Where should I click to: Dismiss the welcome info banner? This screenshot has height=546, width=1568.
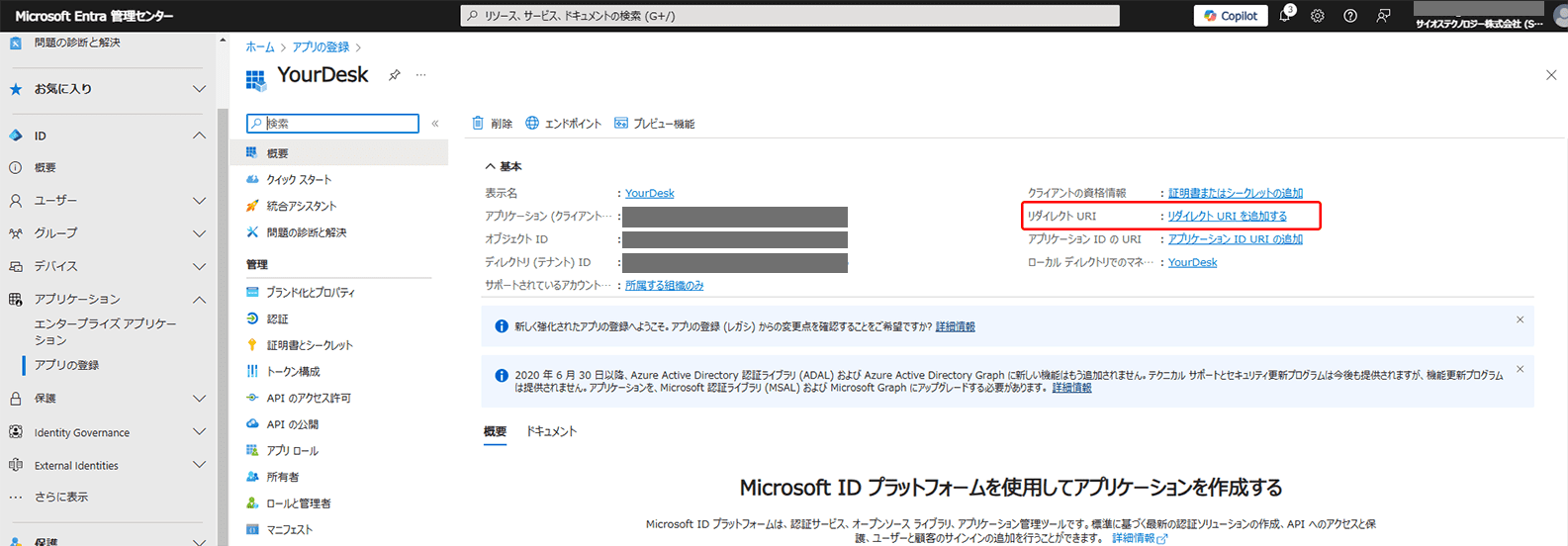pyautogui.click(x=1521, y=319)
